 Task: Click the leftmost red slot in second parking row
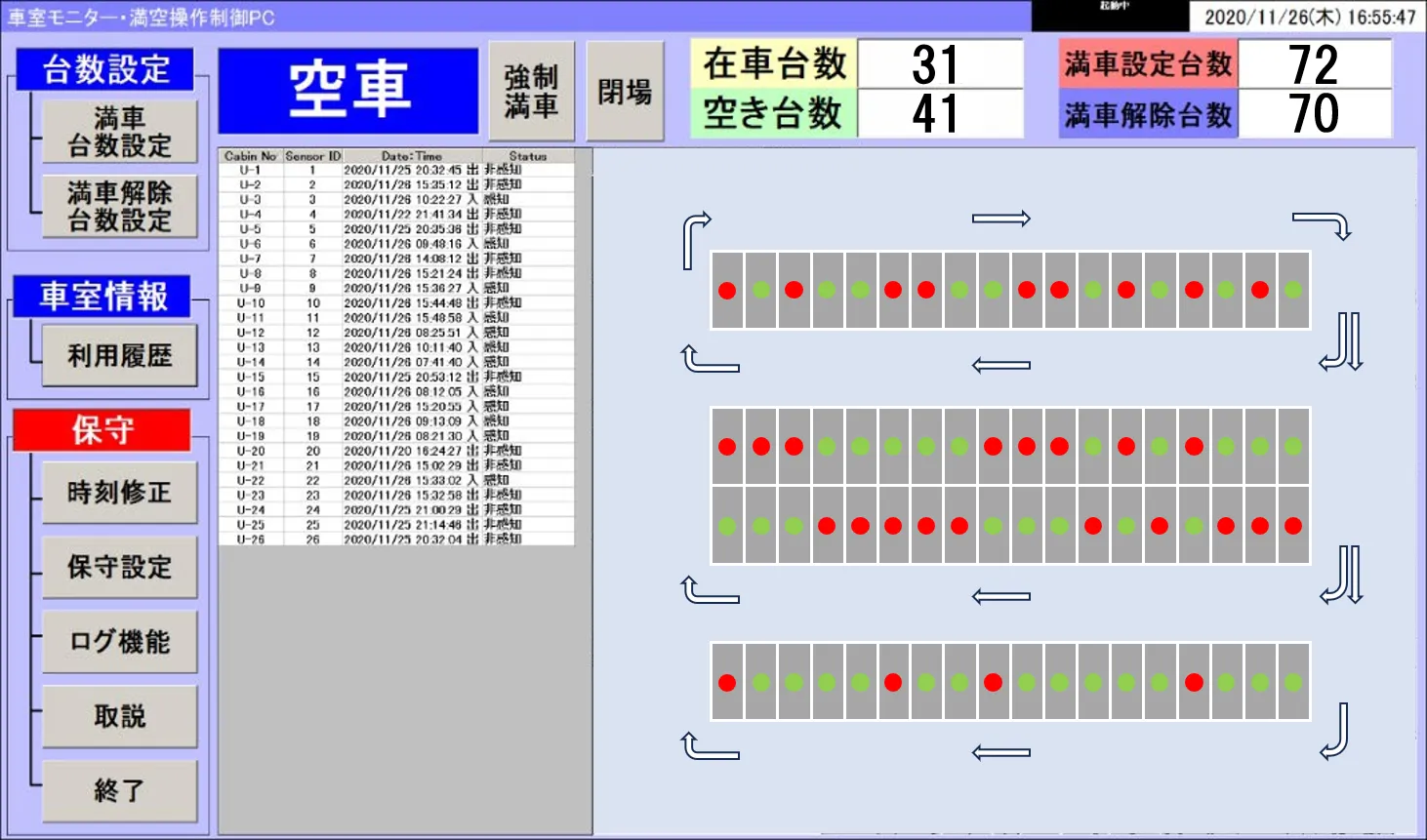pyautogui.click(x=727, y=446)
